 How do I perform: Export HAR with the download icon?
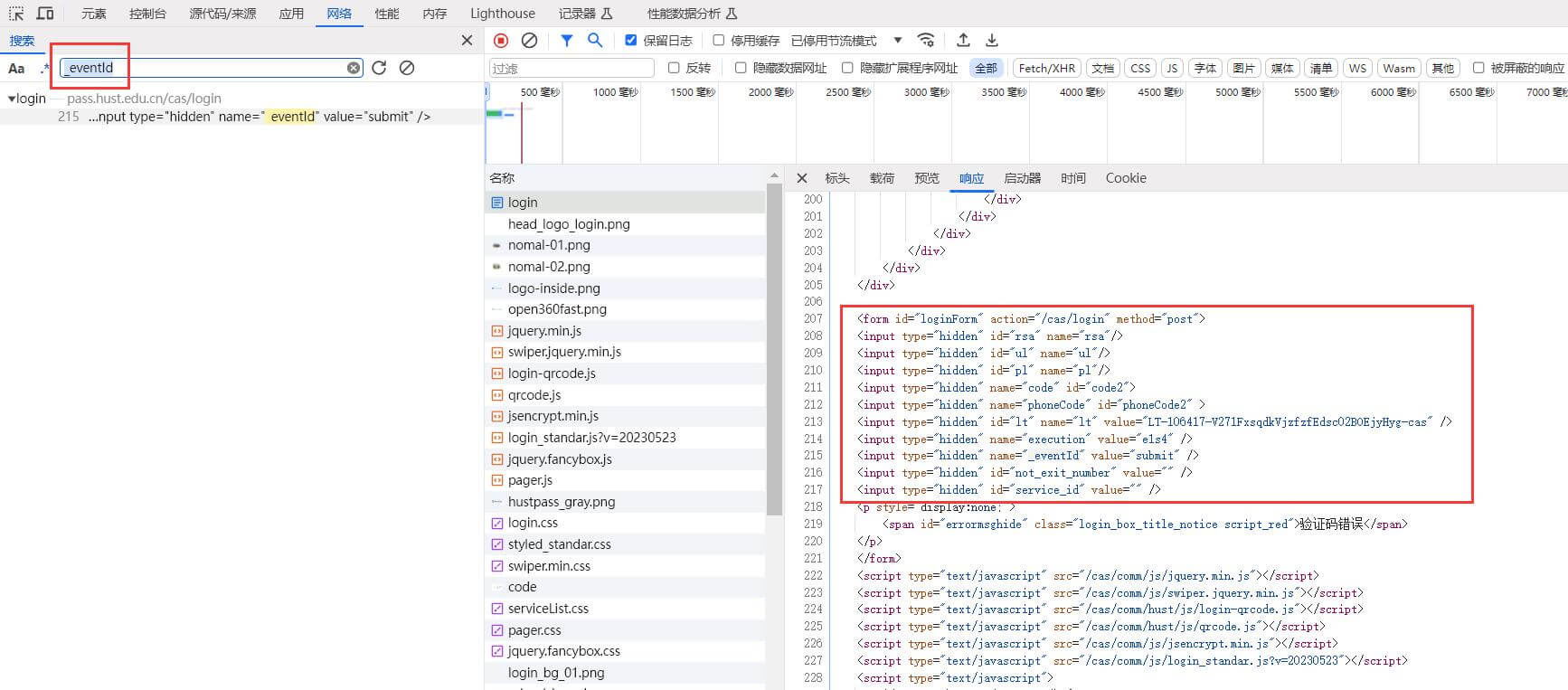pos(992,40)
